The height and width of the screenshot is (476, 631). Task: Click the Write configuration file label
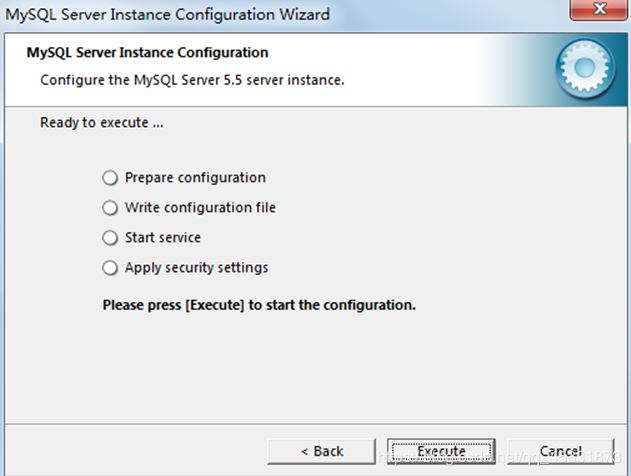[x=200, y=208]
